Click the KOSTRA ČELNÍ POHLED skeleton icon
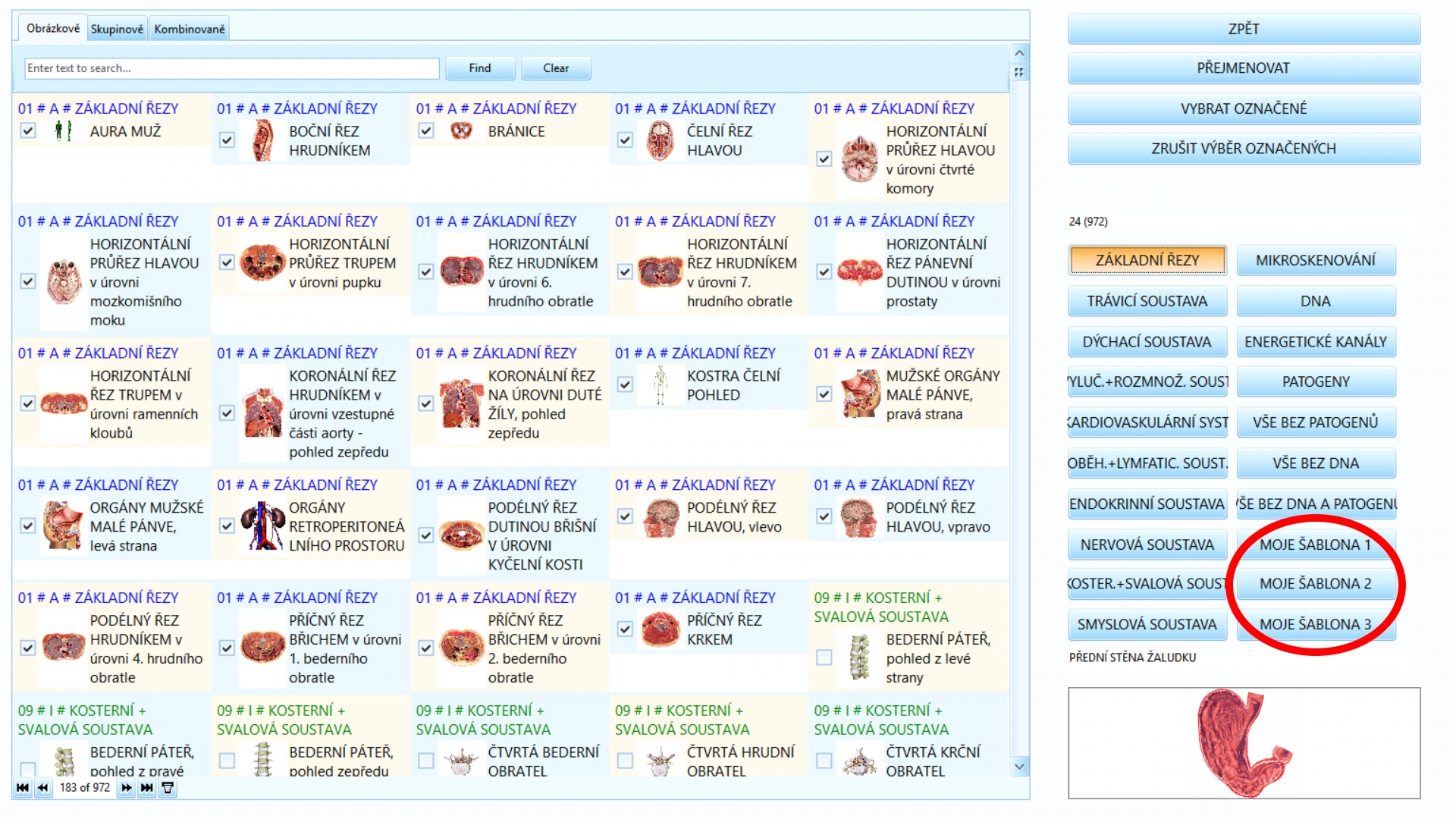 pos(661,384)
